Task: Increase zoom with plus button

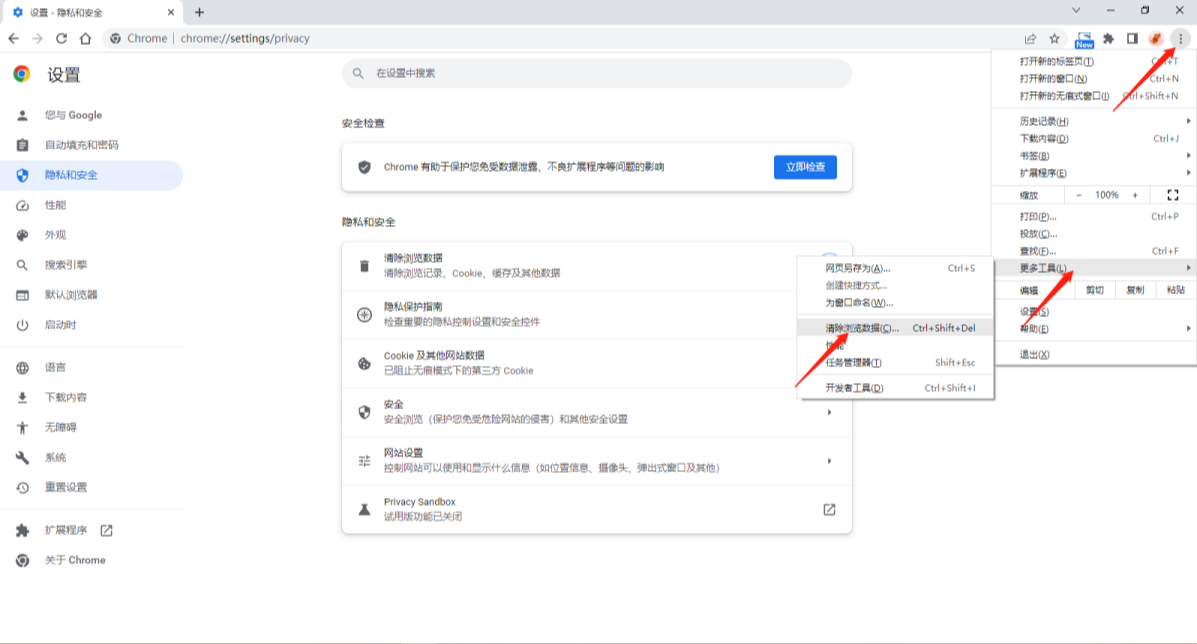Action: tap(1135, 195)
